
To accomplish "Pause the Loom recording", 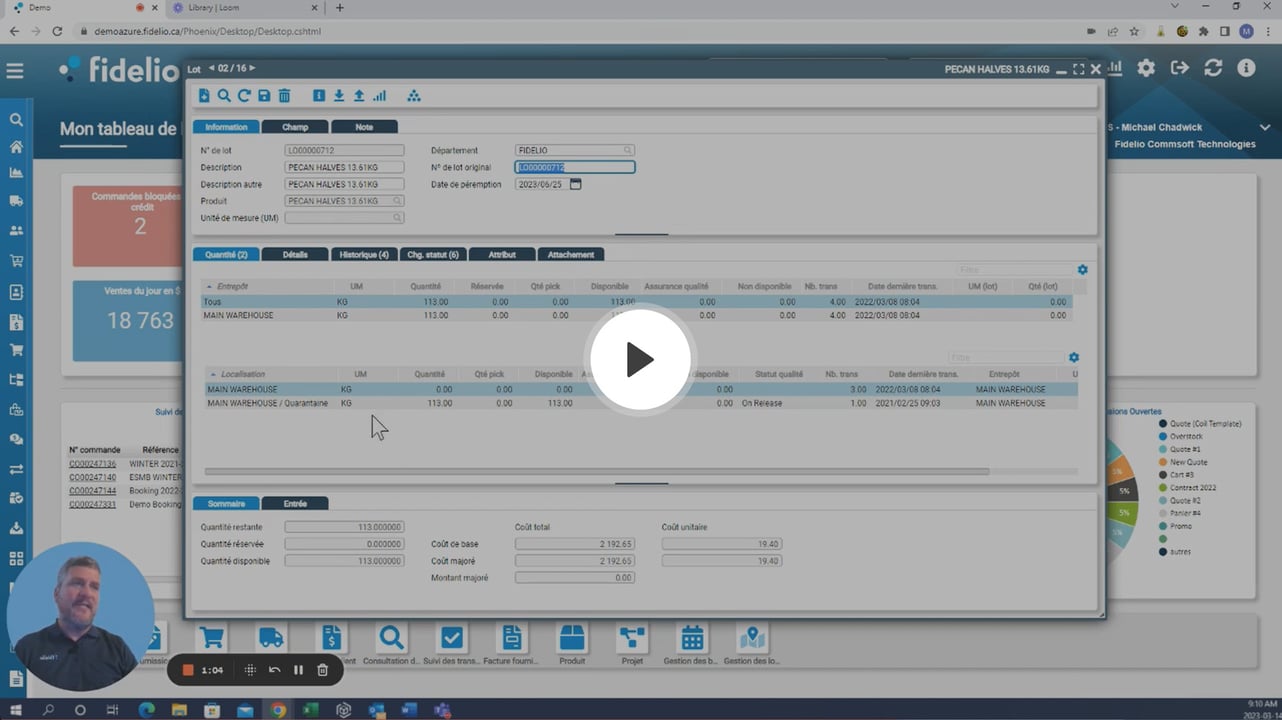I will tap(298, 670).
